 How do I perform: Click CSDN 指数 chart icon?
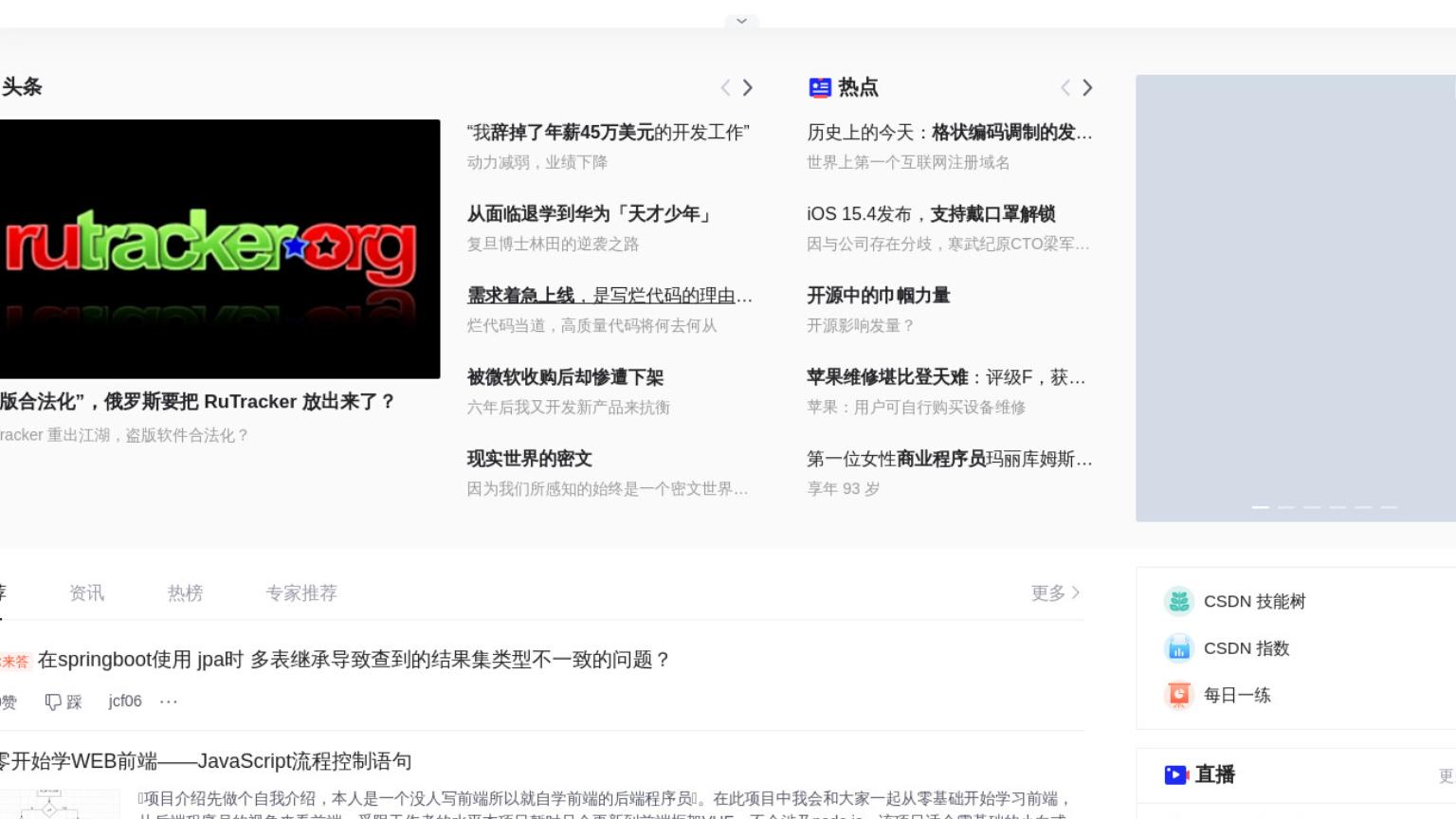pos(1179,648)
